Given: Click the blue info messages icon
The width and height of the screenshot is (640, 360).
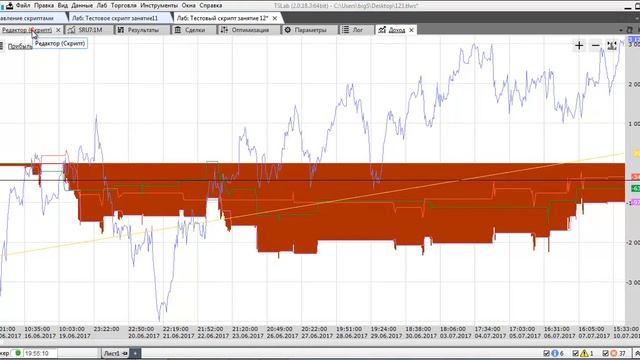Looking at the screenshot, I should pos(555,353).
